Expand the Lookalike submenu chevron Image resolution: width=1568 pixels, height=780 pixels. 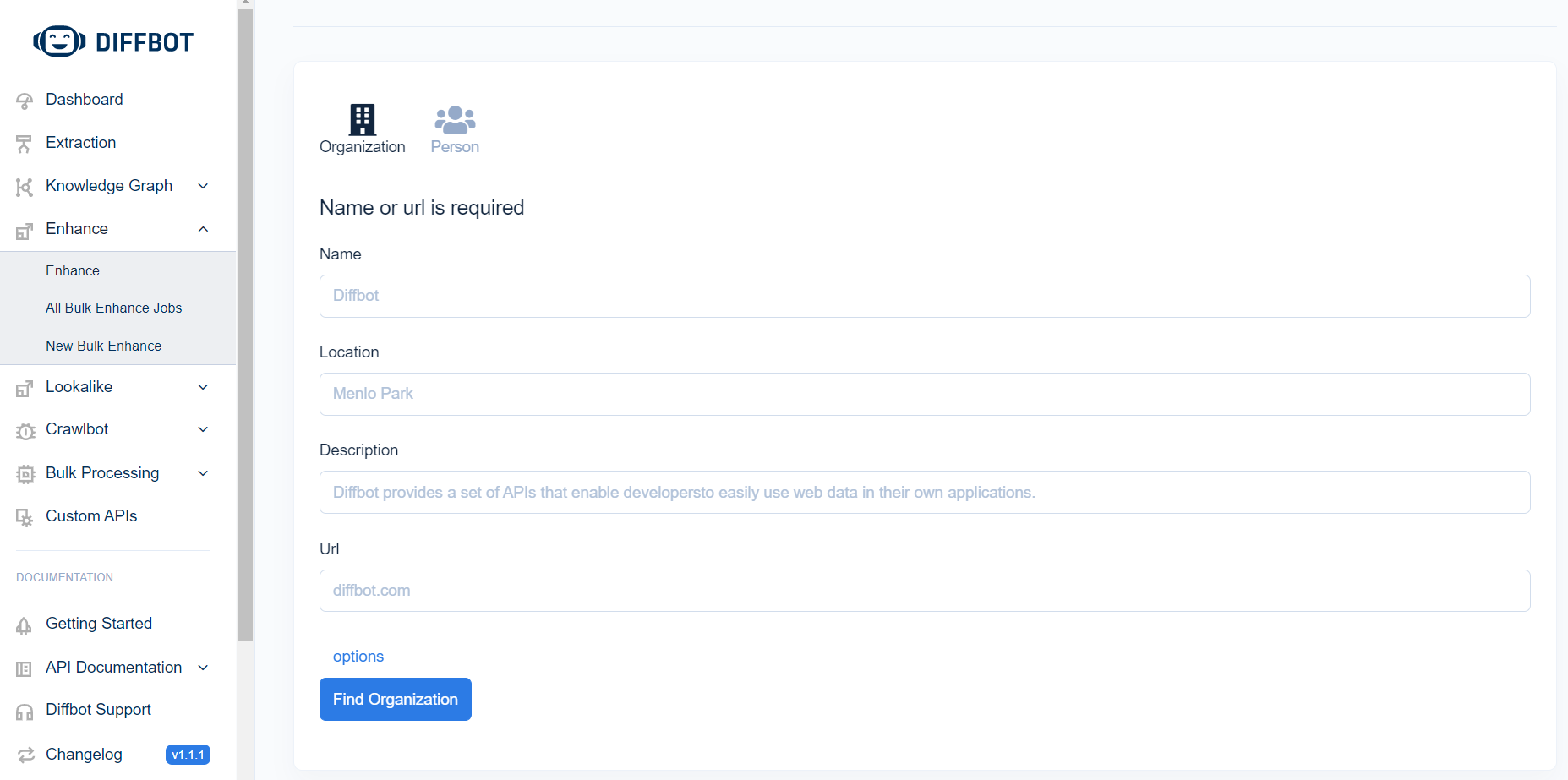[x=203, y=387]
